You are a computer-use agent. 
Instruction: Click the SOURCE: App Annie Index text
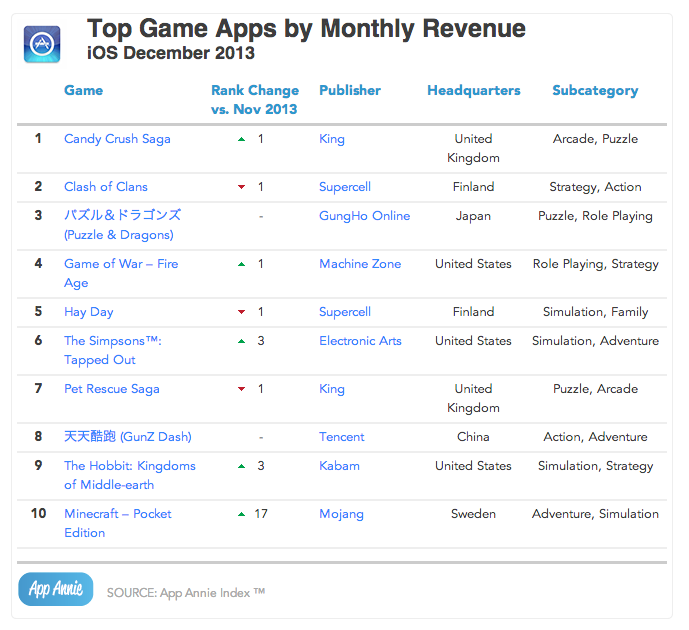(x=186, y=593)
